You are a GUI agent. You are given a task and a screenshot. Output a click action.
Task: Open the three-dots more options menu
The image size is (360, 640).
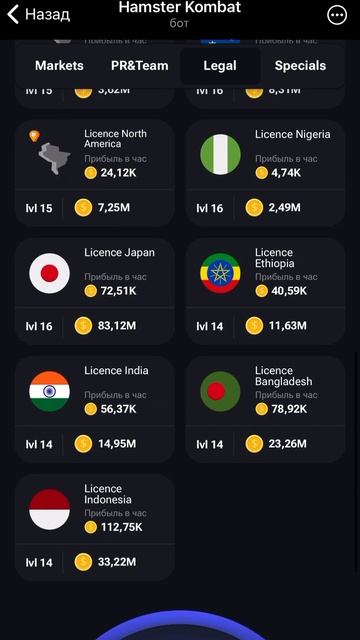tap(337, 16)
